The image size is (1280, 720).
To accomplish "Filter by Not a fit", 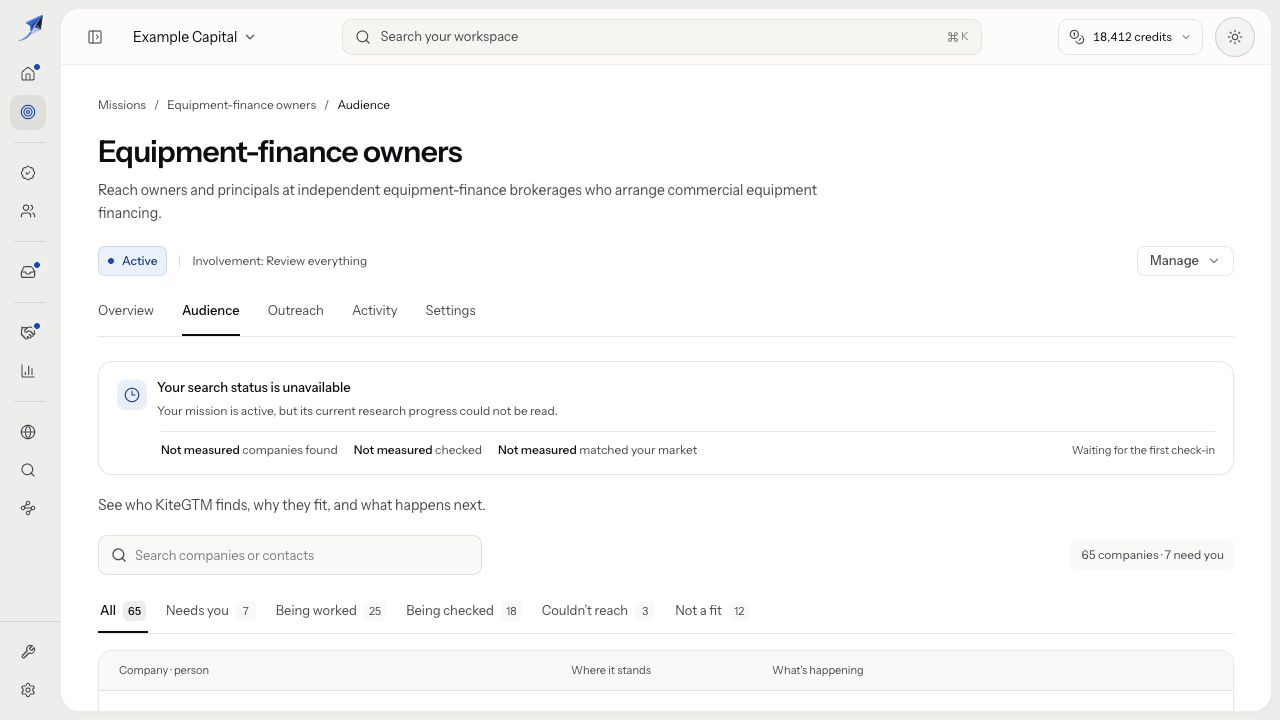I will (711, 611).
